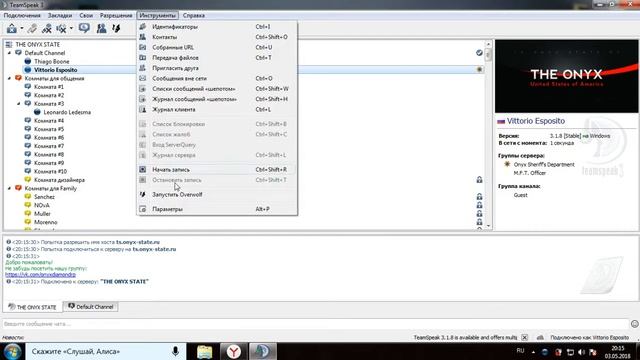The width and height of the screenshot is (640, 360).
Task: Select the NOvA family channel
Action: [x=42, y=205]
